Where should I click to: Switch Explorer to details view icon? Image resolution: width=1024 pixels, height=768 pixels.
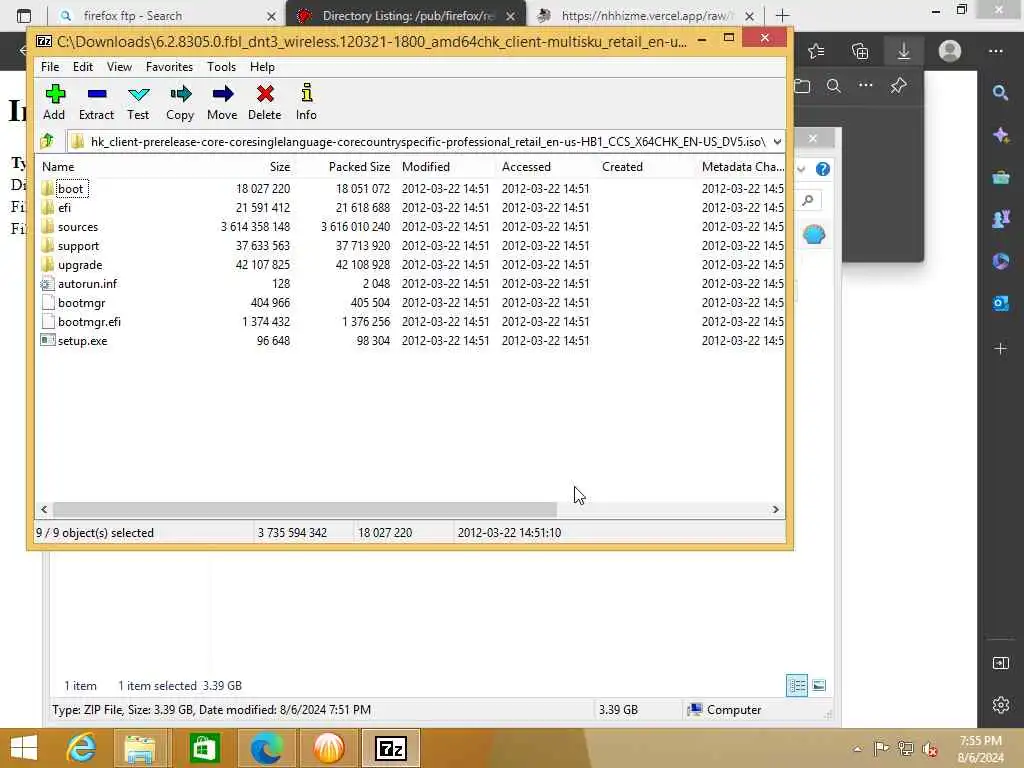[797, 686]
